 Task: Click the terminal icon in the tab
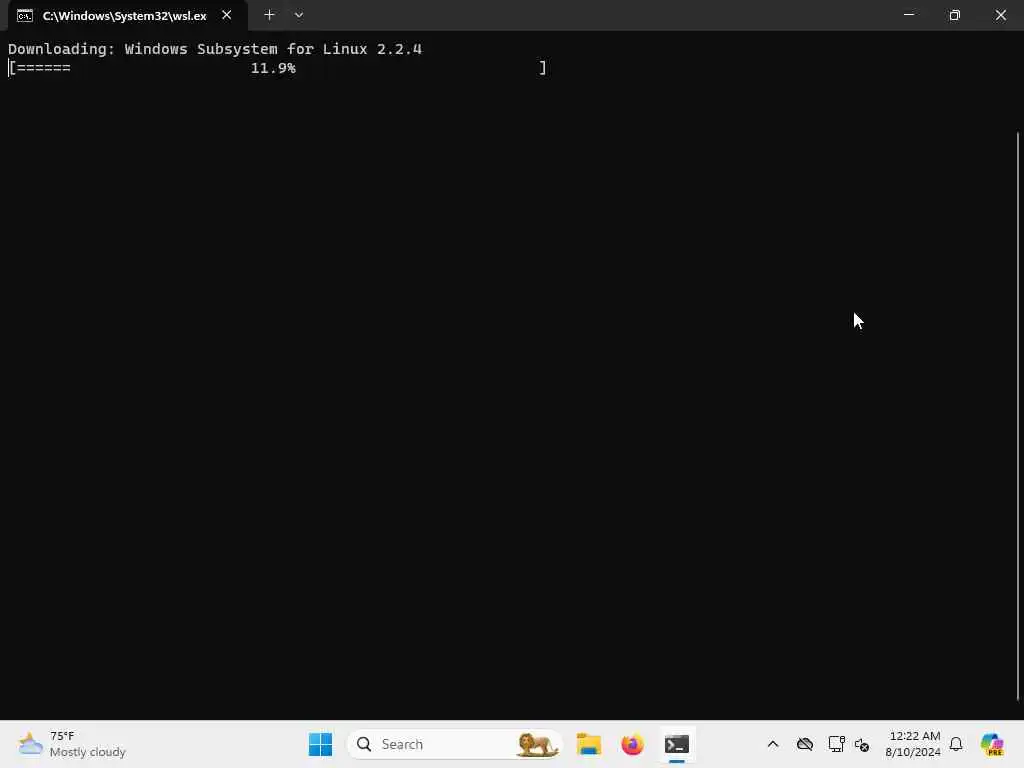point(25,16)
